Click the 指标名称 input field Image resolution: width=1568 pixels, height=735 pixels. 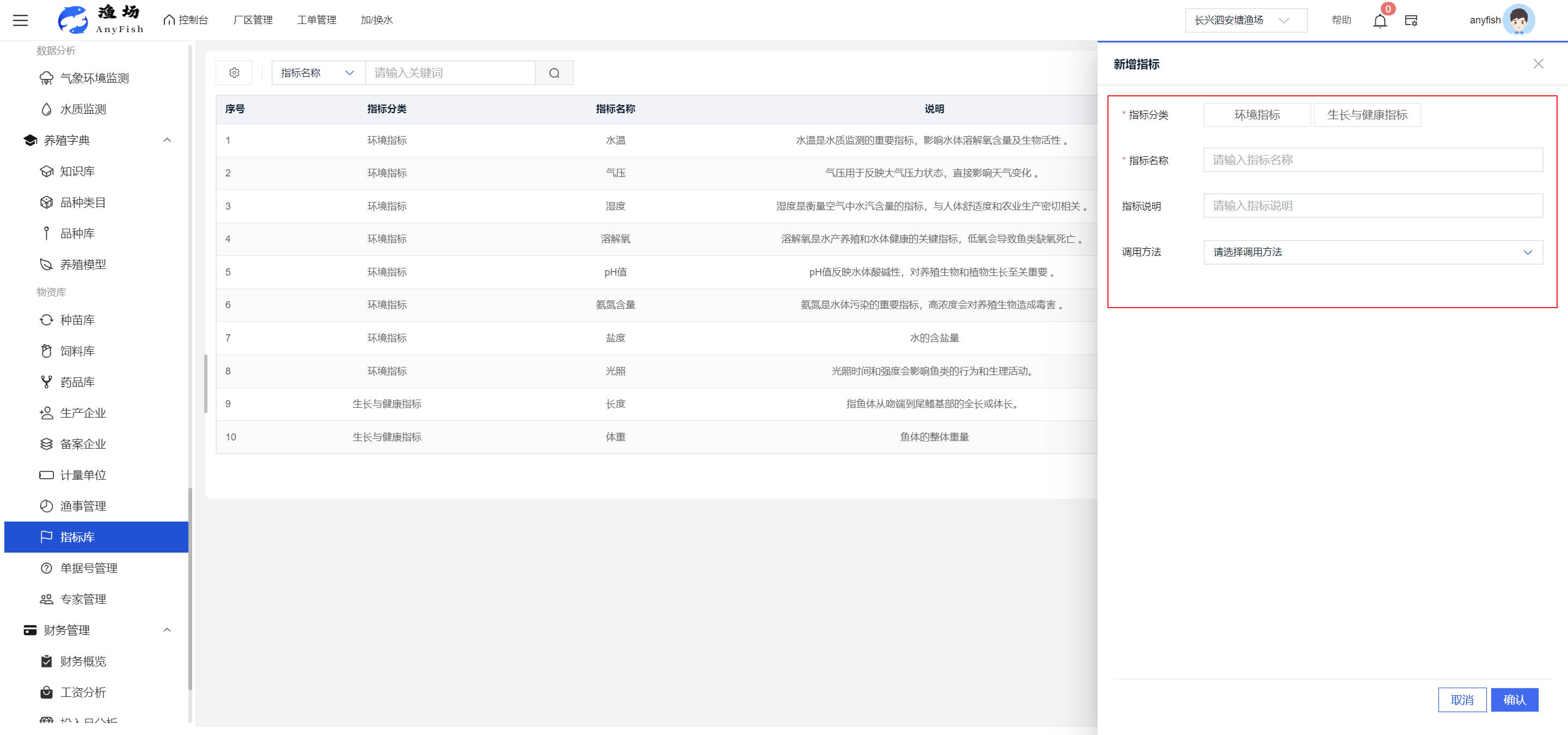pos(1373,160)
